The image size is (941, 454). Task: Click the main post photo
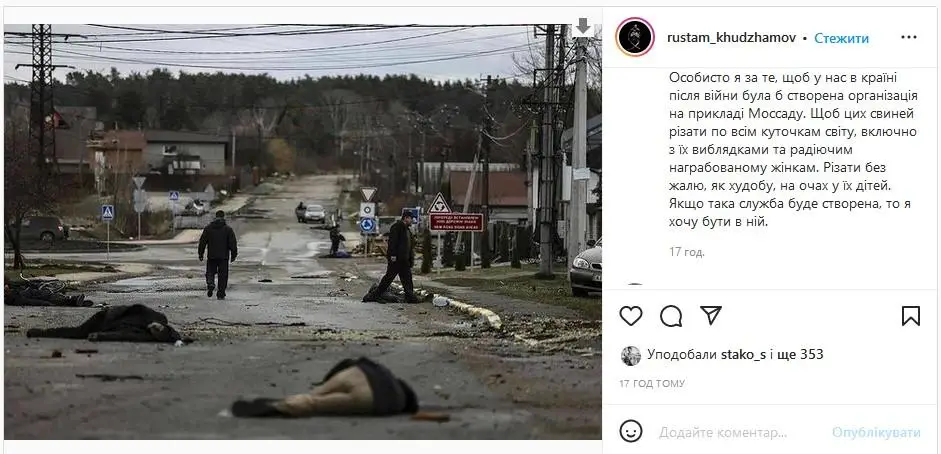click(x=302, y=231)
